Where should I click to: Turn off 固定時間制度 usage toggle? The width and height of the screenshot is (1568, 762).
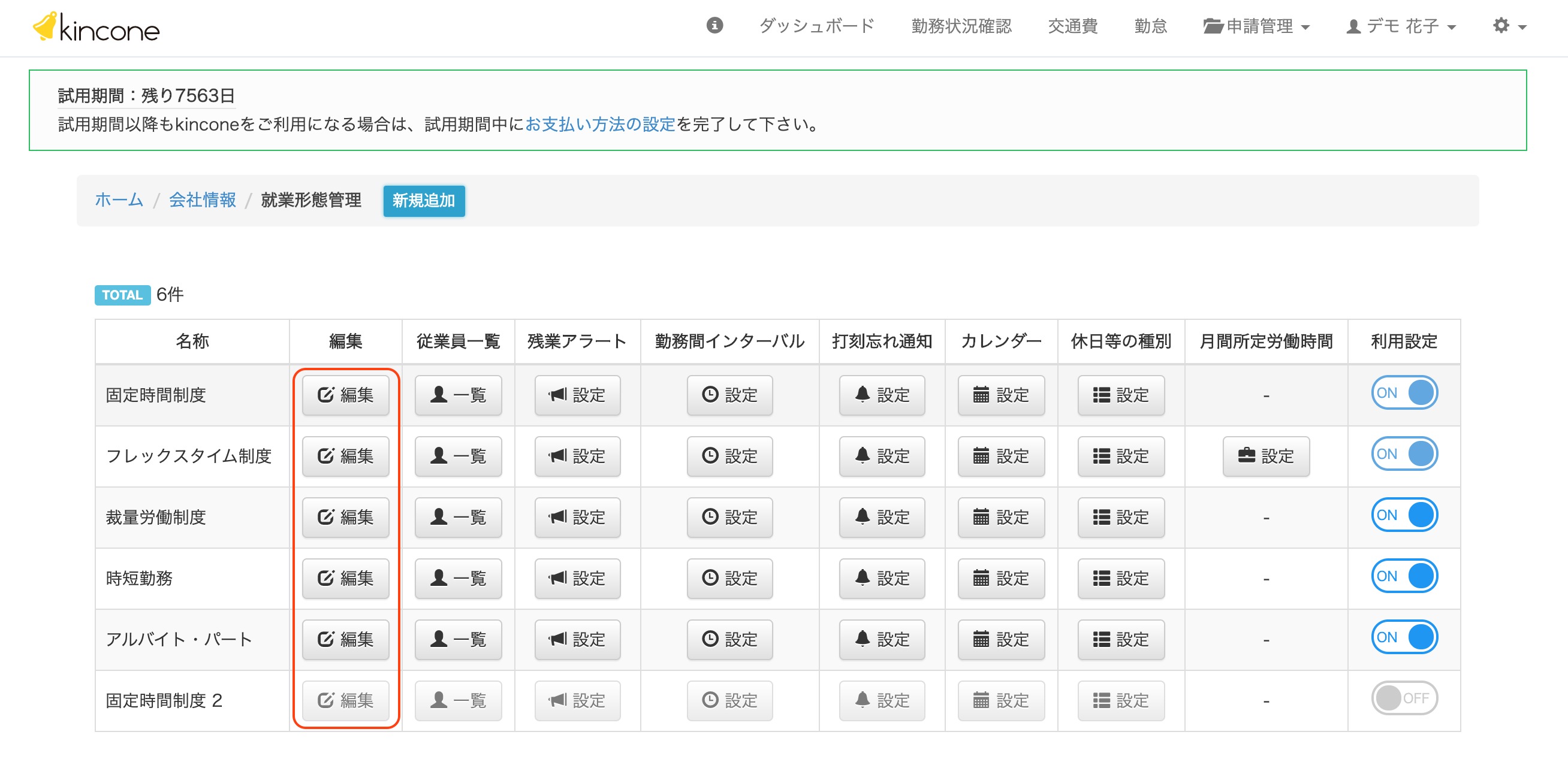click(1404, 393)
